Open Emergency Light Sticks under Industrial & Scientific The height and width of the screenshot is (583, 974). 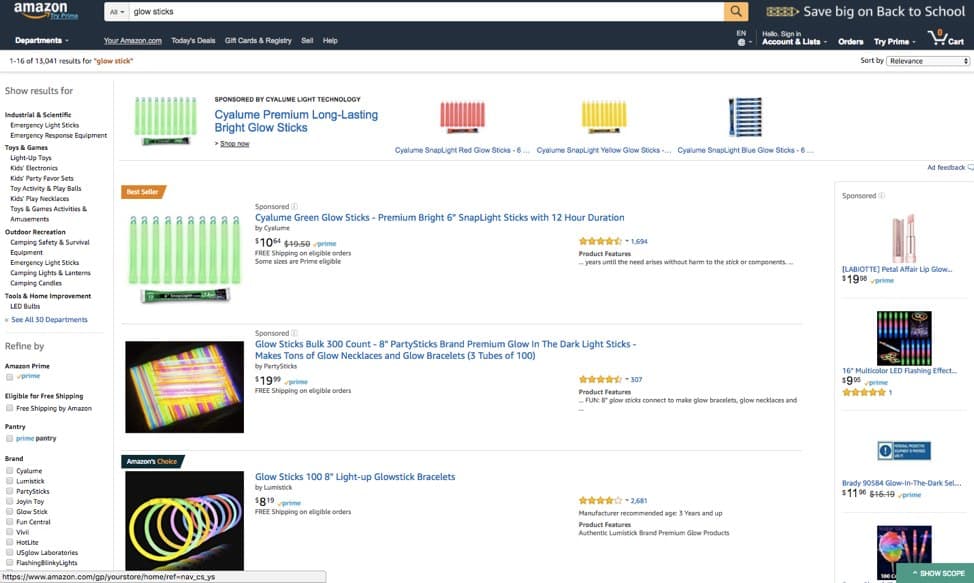45,125
